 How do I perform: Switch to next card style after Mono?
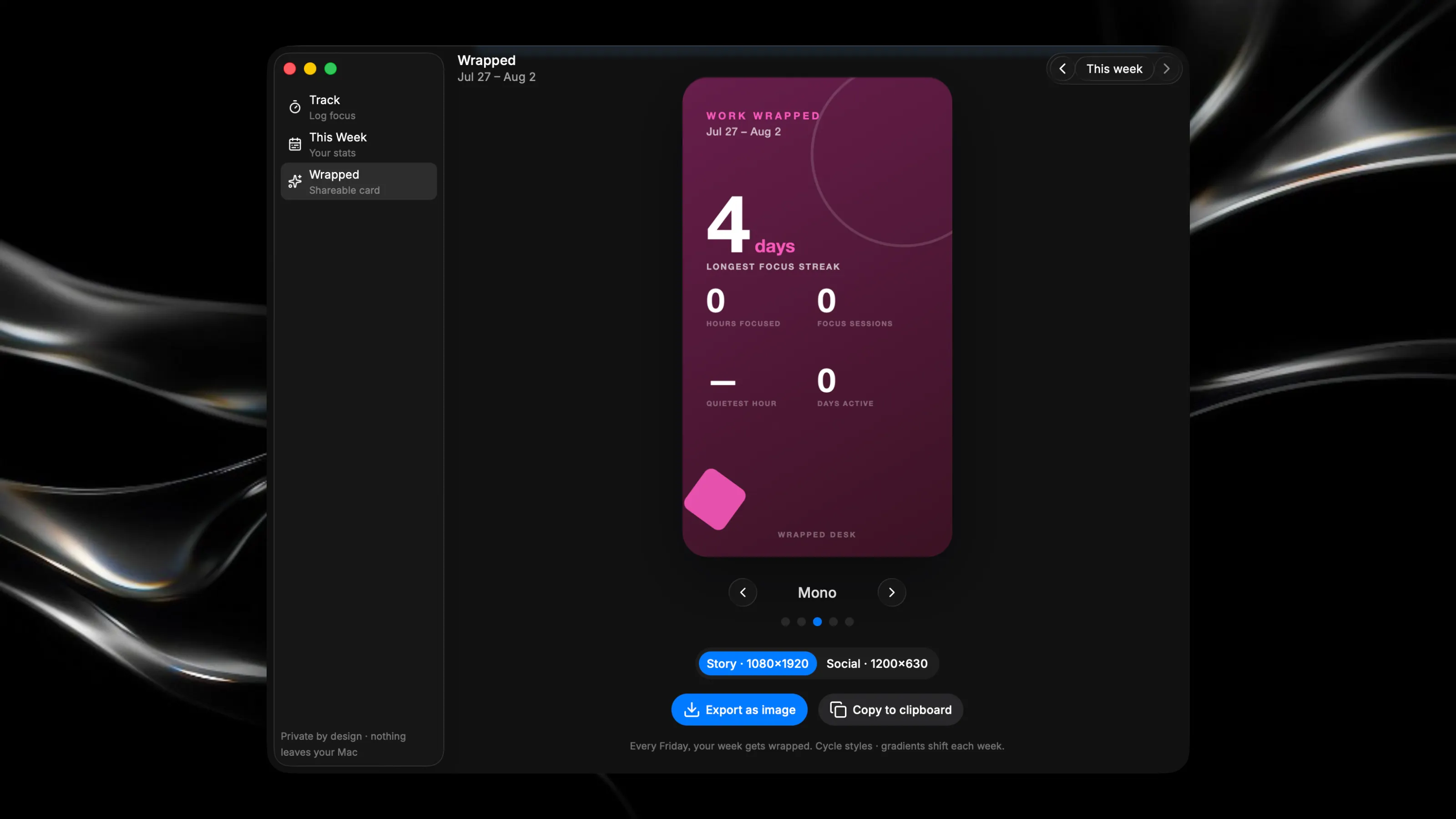pyautogui.click(x=891, y=592)
